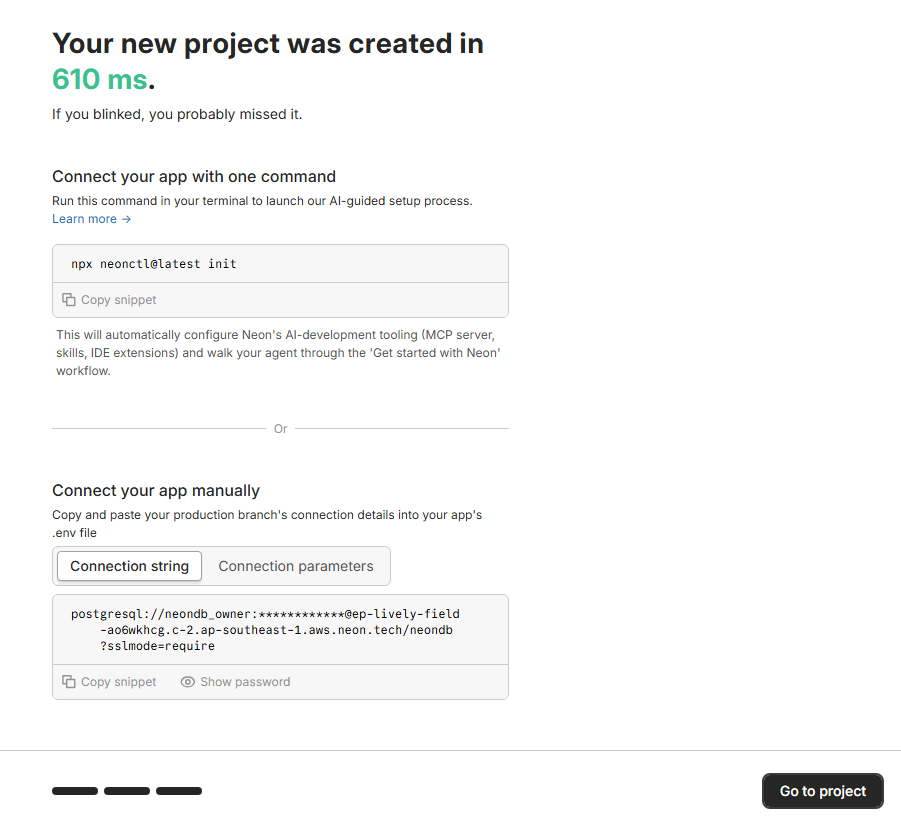Click the 'Connect your app manually' heading
Screen dimensions: 901x825
156,491
